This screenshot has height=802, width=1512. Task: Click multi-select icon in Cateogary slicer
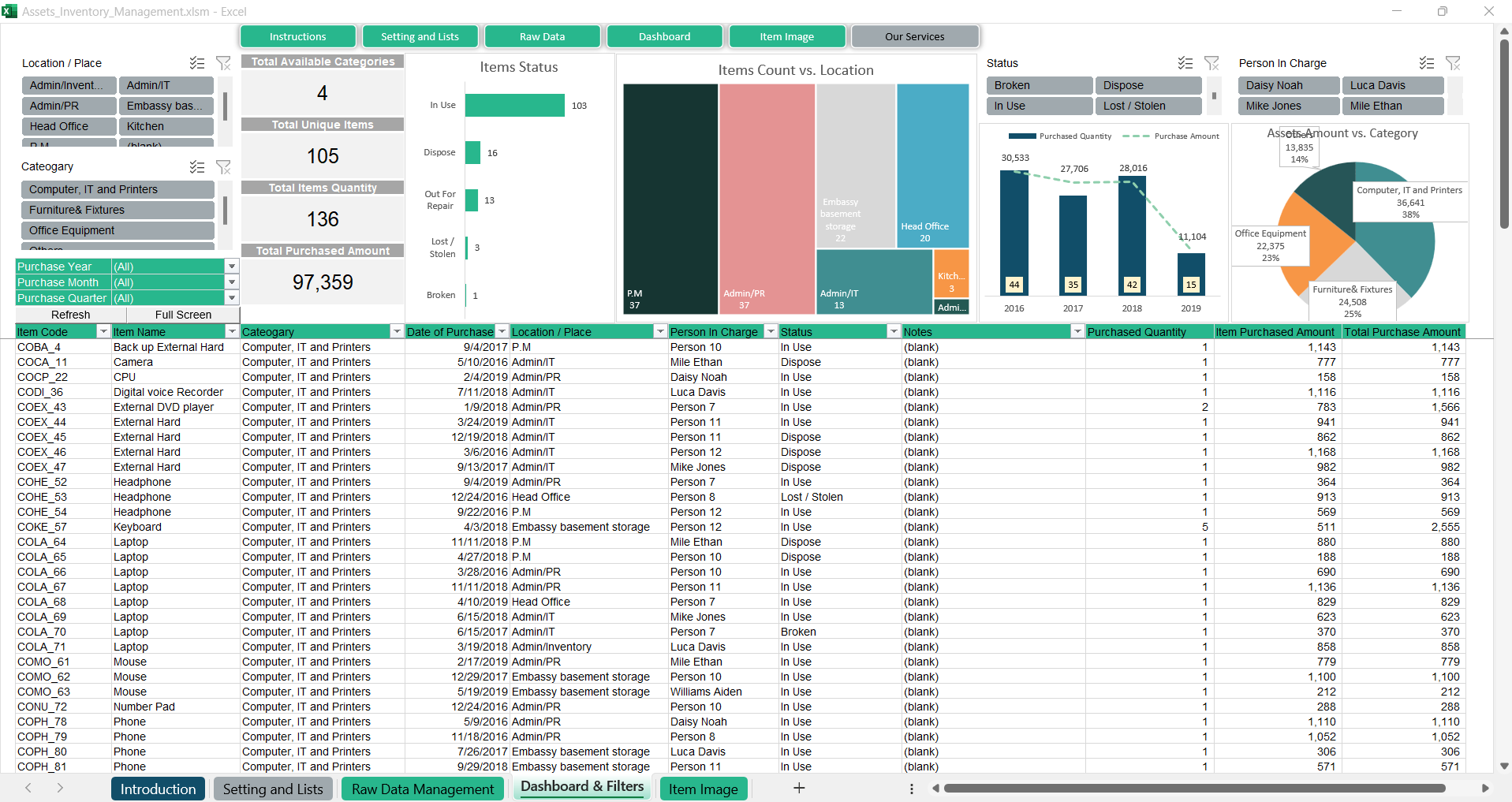(197, 166)
